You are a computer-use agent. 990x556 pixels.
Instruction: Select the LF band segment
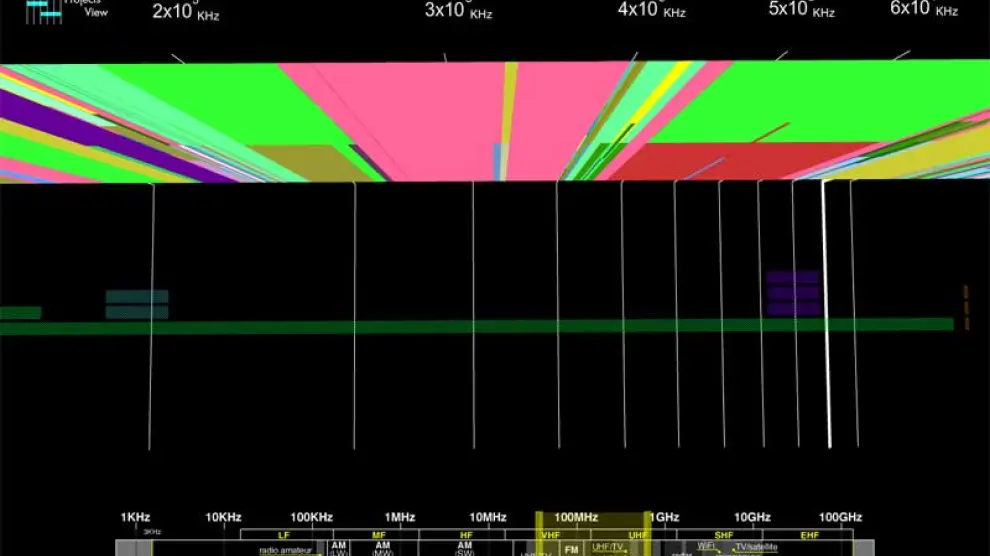284,535
